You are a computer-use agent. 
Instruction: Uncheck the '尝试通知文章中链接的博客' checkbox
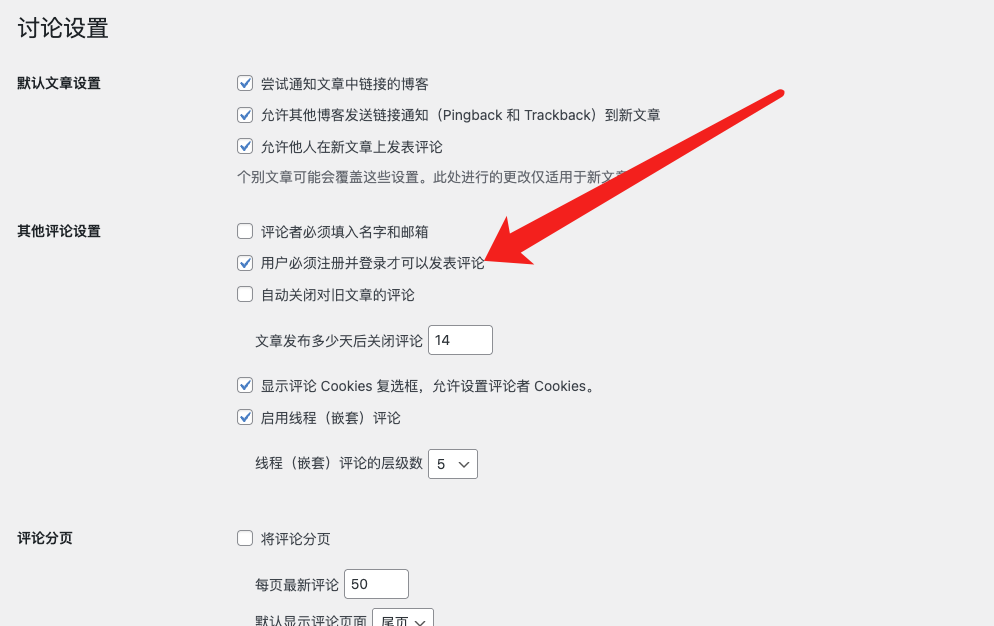pyautogui.click(x=245, y=83)
